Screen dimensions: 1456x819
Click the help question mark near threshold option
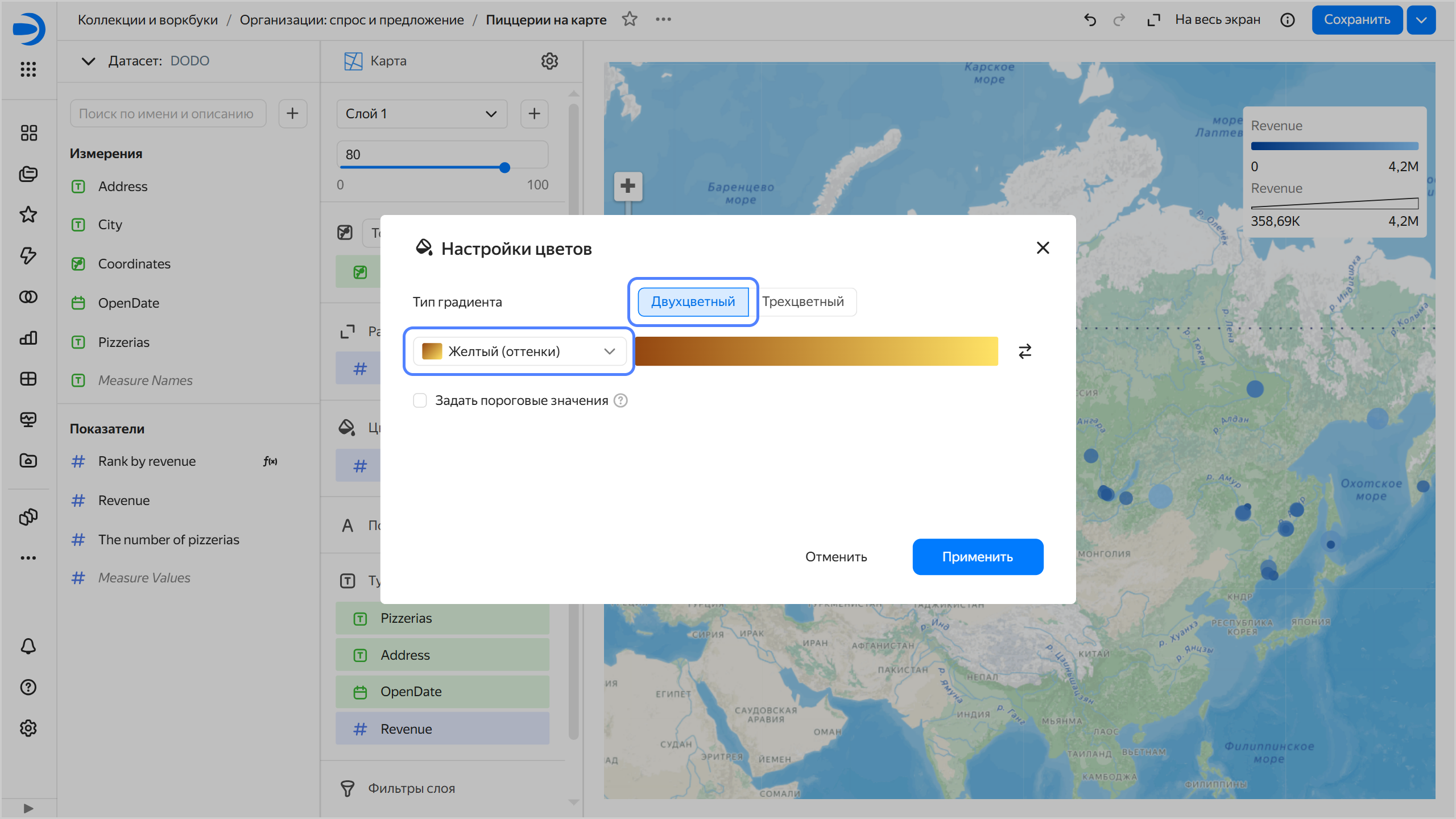621,401
